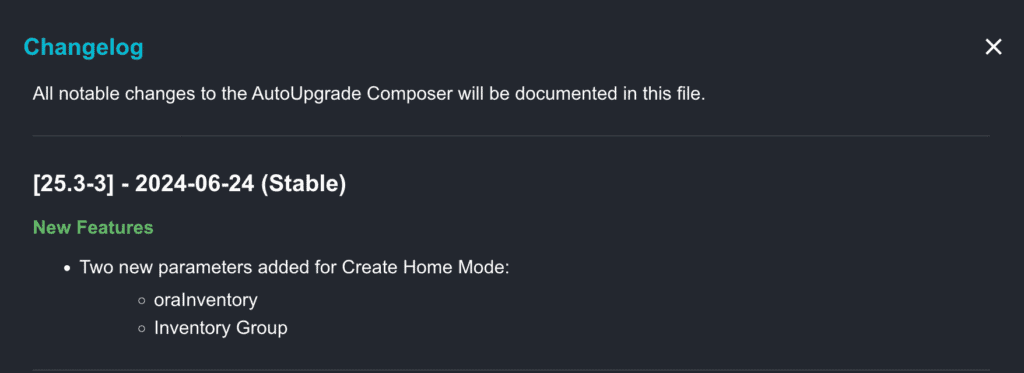Viewport: 1024px width, 373px height.
Task: Click the sentence about notable changes being documented
Action: pos(369,93)
